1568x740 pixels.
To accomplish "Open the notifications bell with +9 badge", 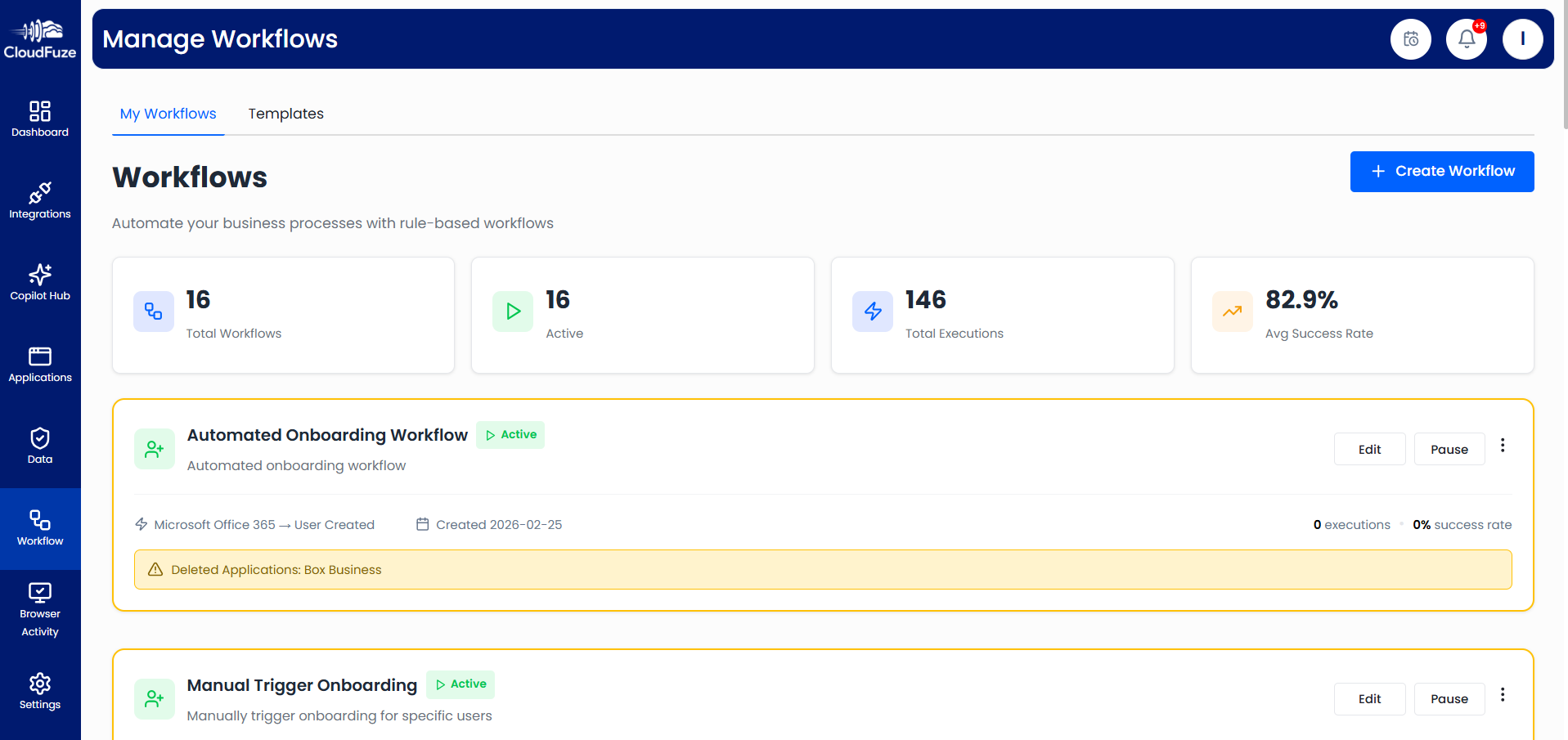I will [x=1466, y=38].
